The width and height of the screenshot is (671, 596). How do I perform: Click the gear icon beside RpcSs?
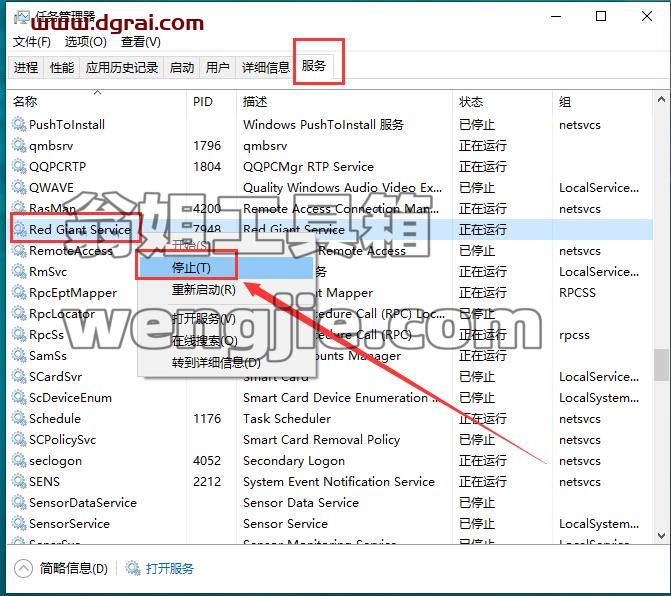(19, 334)
